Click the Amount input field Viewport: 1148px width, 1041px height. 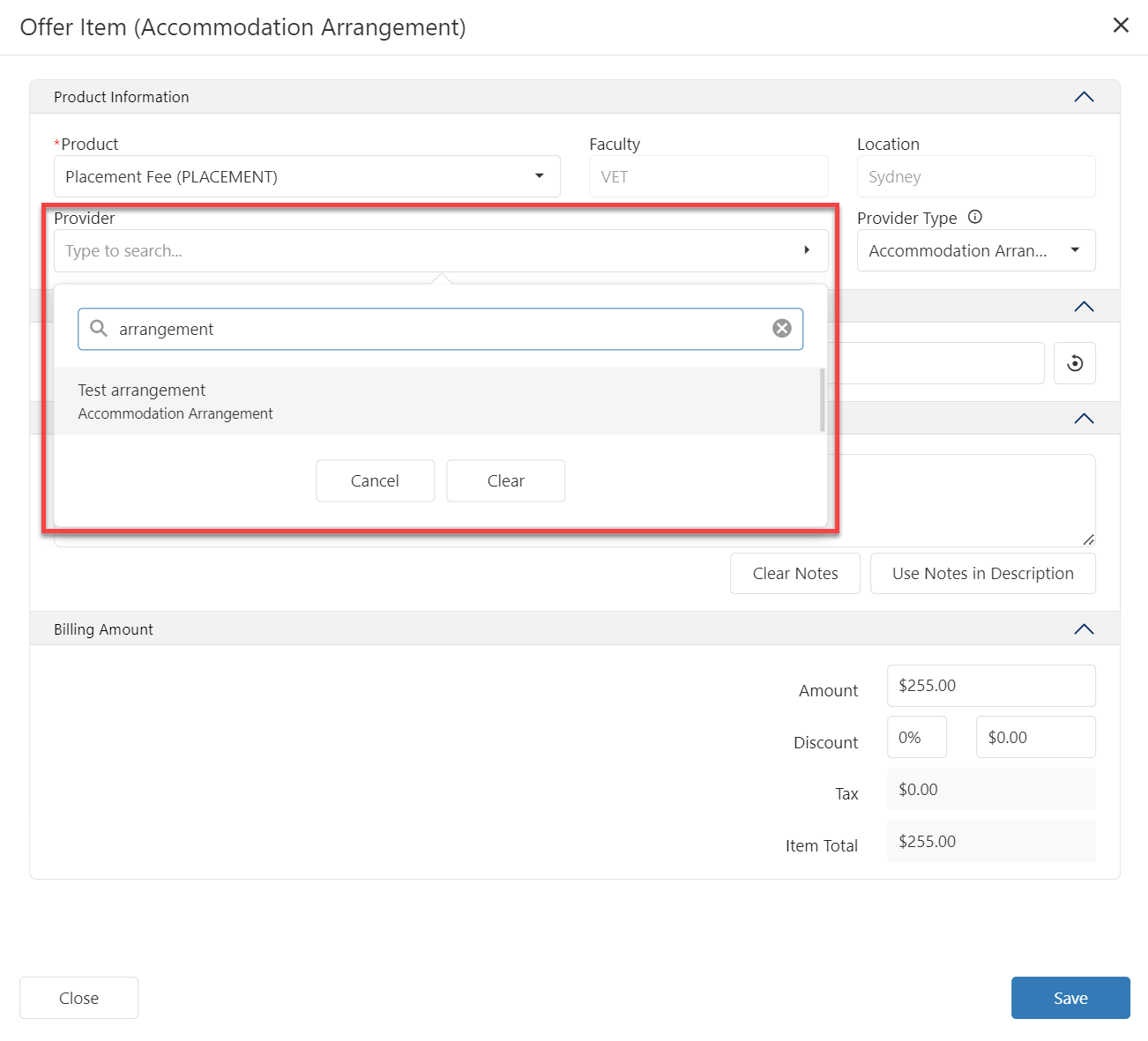coord(990,686)
